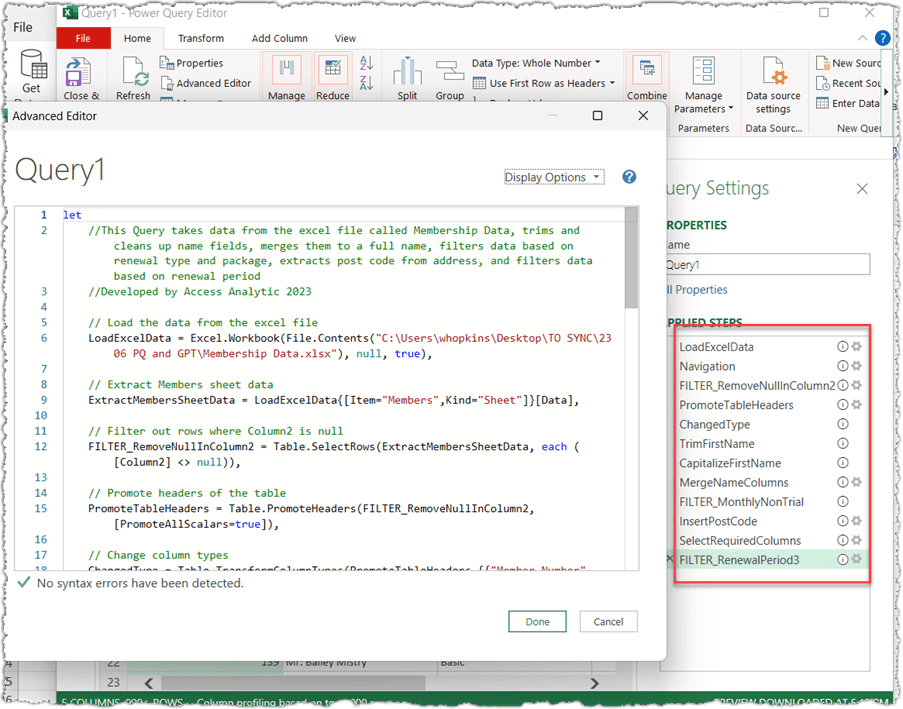
Task: Click the Split column icon
Action: click(x=407, y=71)
